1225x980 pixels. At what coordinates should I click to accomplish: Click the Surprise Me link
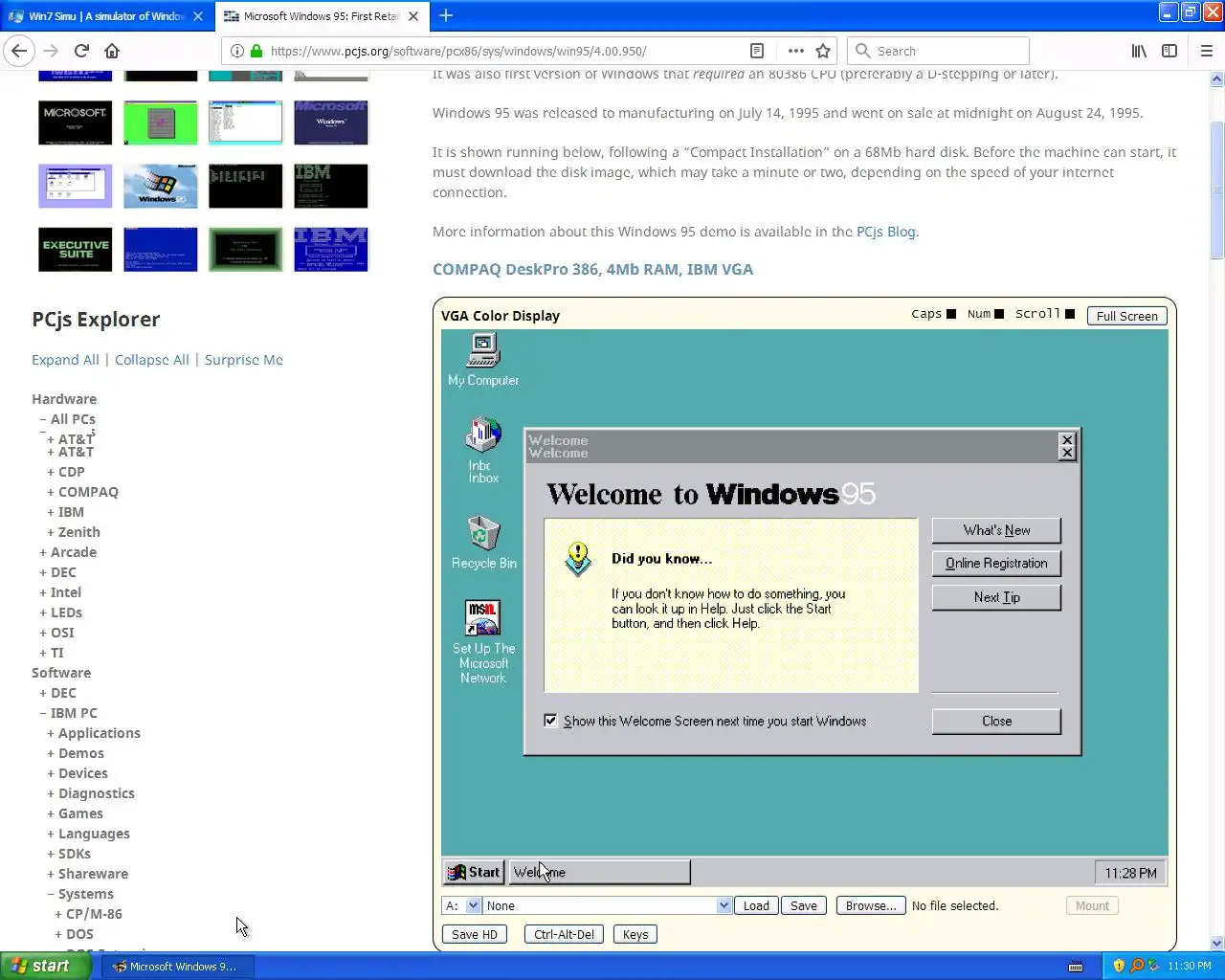pyautogui.click(x=243, y=360)
